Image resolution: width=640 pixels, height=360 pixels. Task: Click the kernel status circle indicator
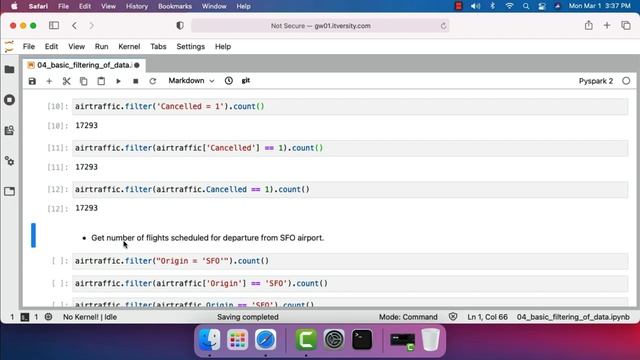pos(626,81)
